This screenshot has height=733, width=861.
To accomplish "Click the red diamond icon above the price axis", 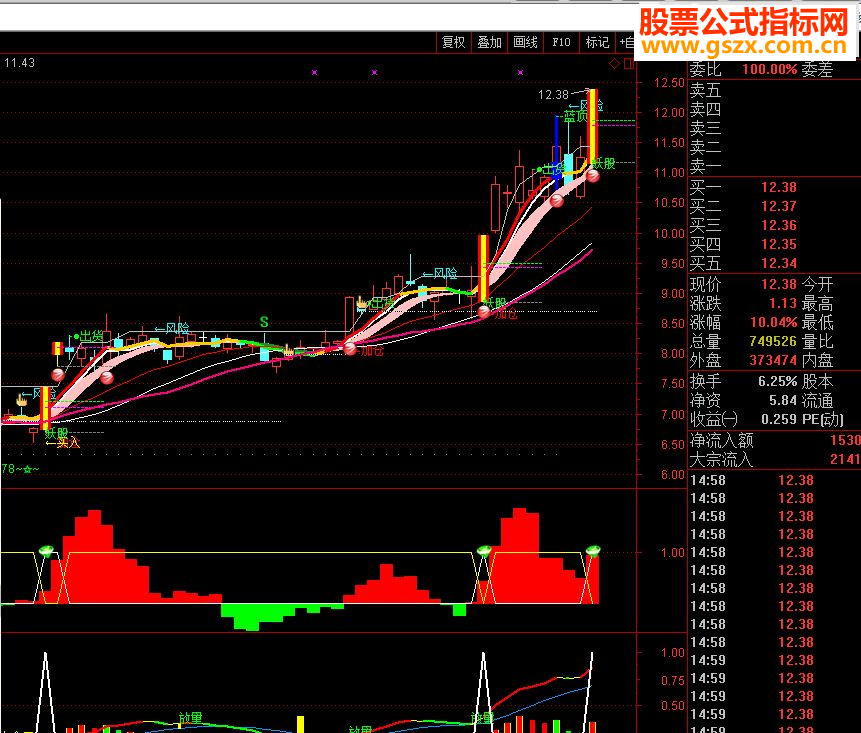I will coord(614,64).
